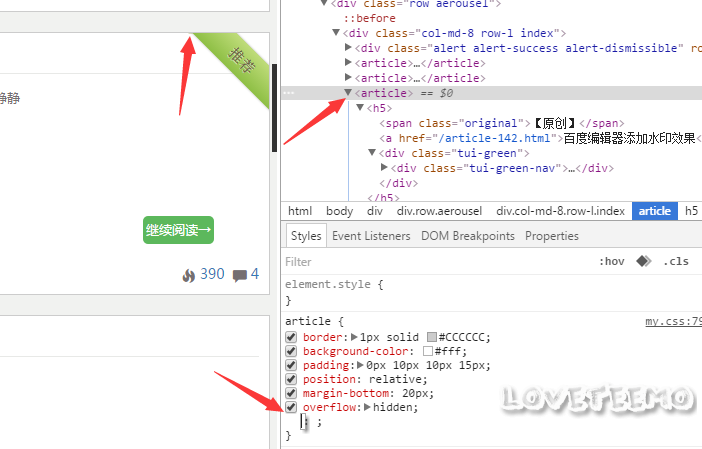The height and width of the screenshot is (449, 702).
Task: Uncheck the border property checkbox
Action: coord(292,337)
